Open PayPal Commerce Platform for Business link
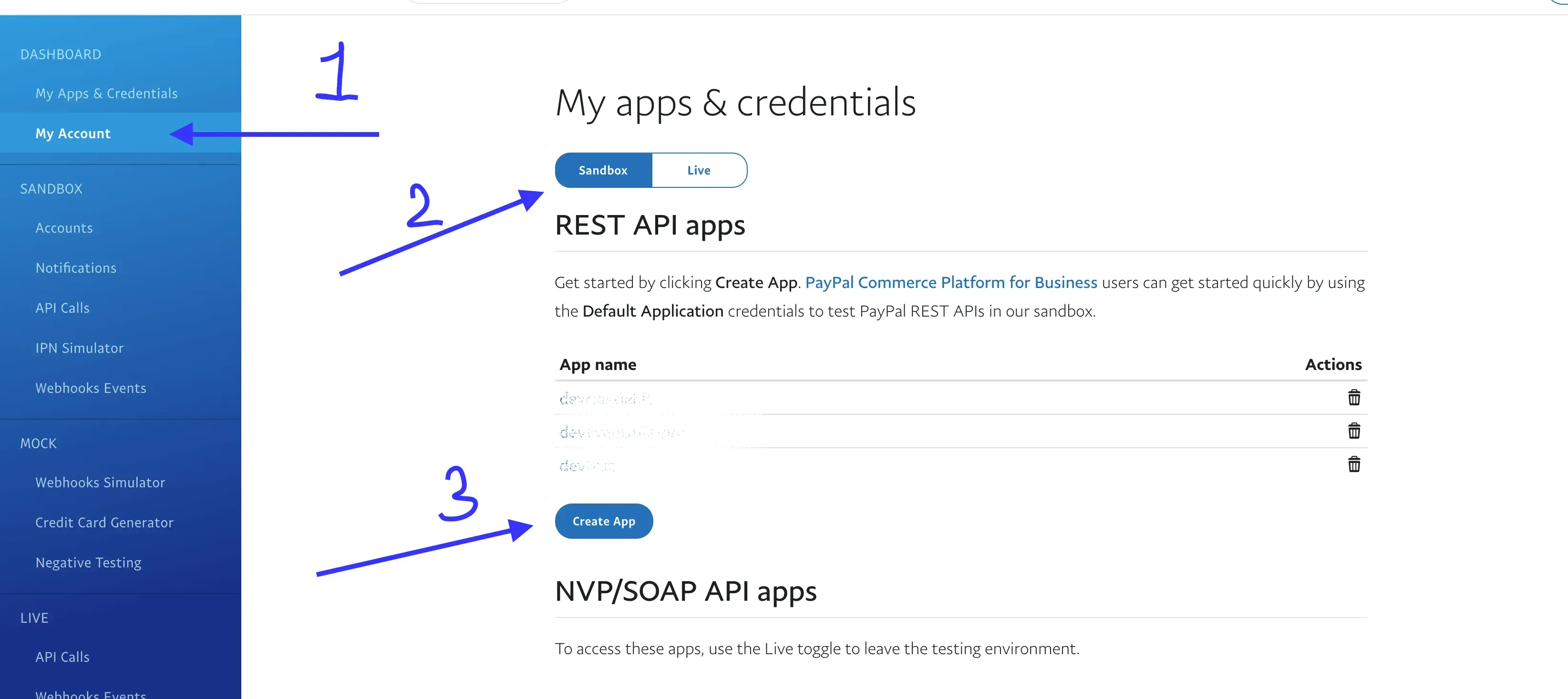This screenshot has width=1568, height=699. pos(950,283)
